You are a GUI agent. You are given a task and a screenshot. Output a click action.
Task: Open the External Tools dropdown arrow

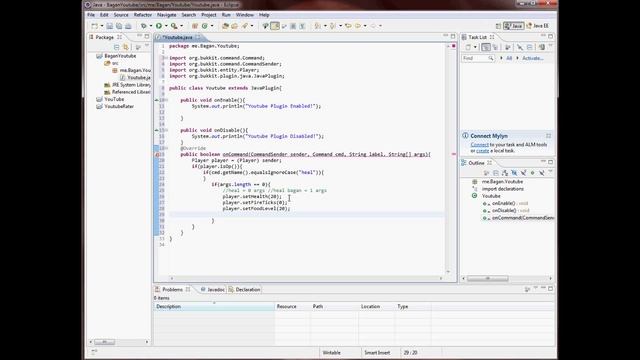[x=182, y=26]
